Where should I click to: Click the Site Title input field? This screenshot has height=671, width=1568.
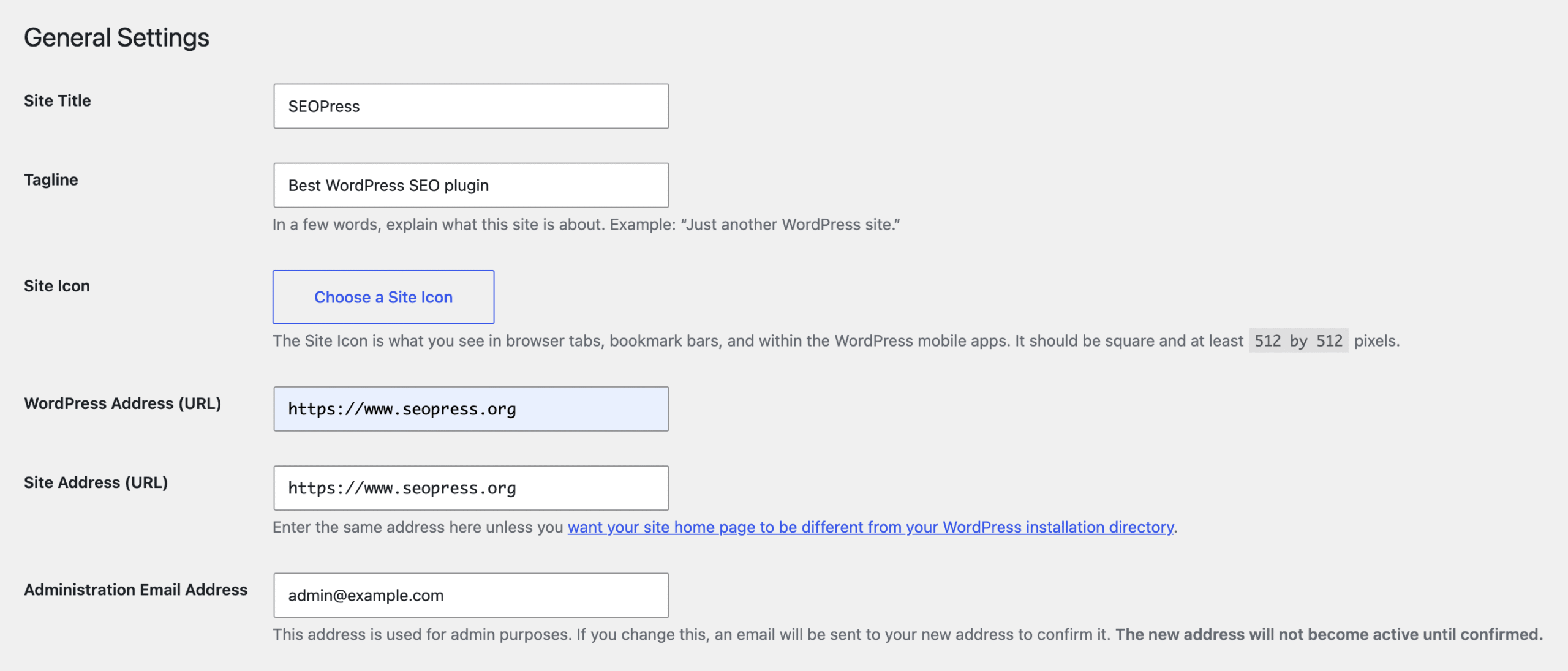click(471, 106)
